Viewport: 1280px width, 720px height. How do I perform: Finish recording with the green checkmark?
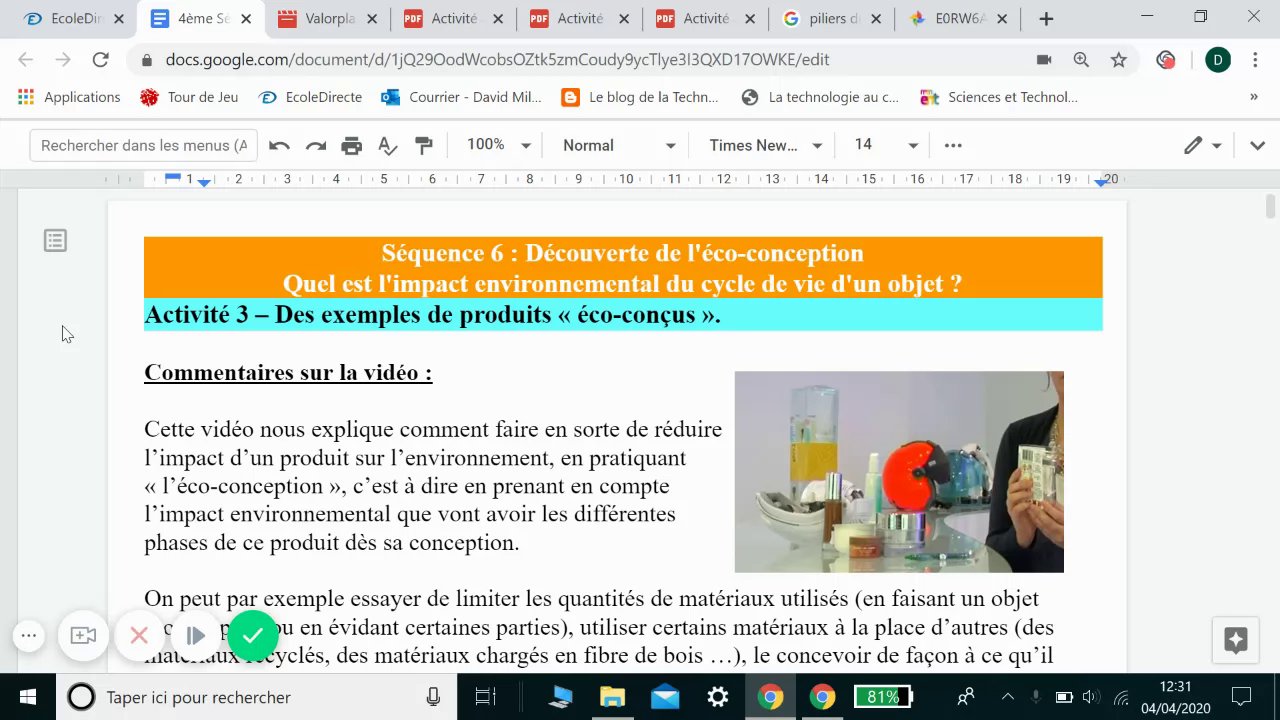pyautogui.click(x=253, y=635)
